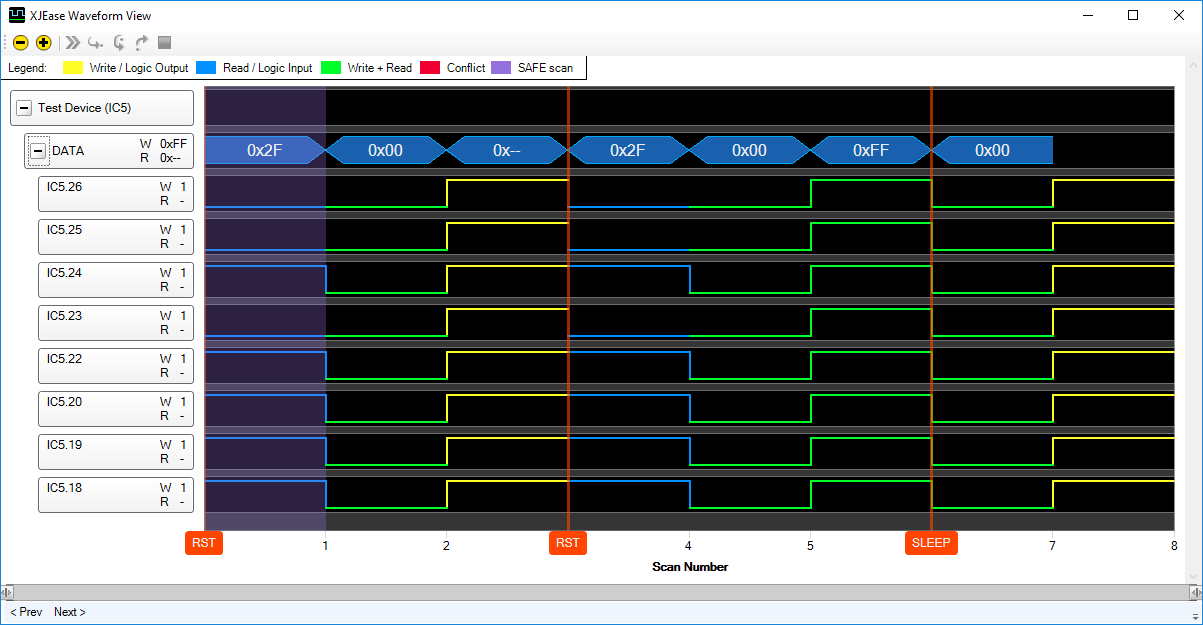
Task: Collapse the Test Device (IC5) group
Action: tap(24, 108)
